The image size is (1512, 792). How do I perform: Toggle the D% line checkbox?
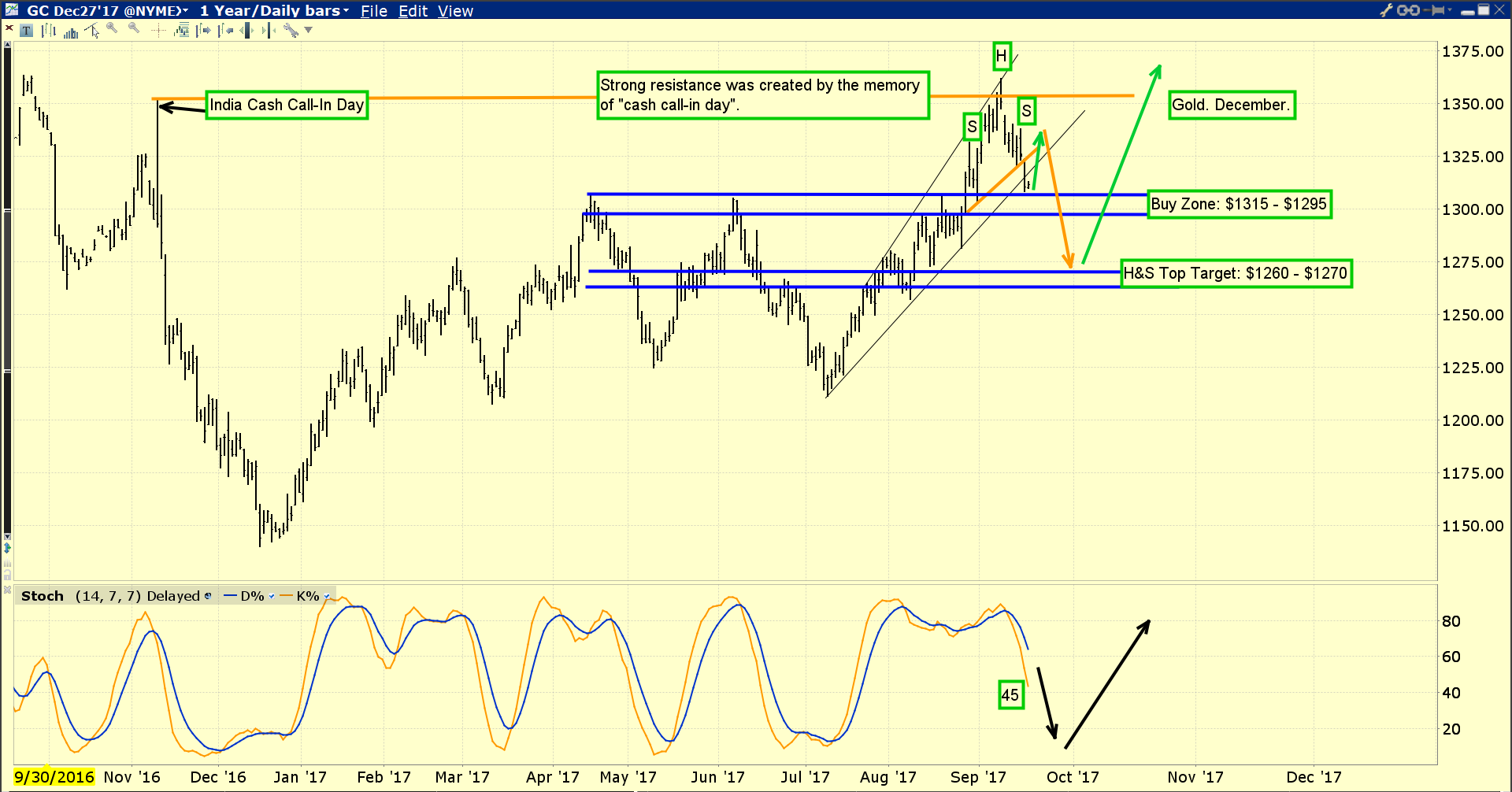click(272, 596)
